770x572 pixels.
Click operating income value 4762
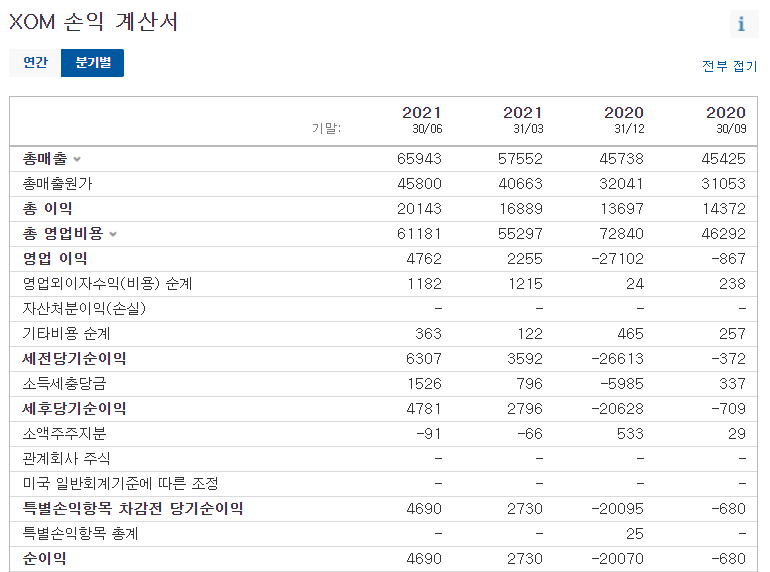(x=424, y=258)
